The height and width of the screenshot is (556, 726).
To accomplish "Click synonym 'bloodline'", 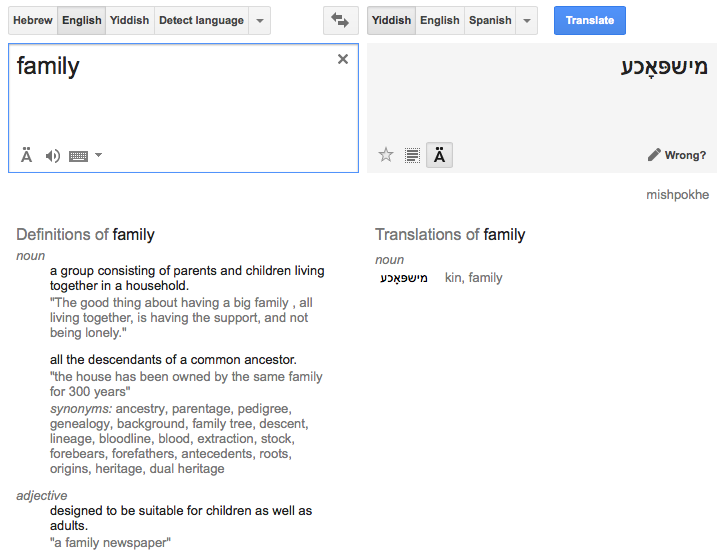I will coord(125,439).
